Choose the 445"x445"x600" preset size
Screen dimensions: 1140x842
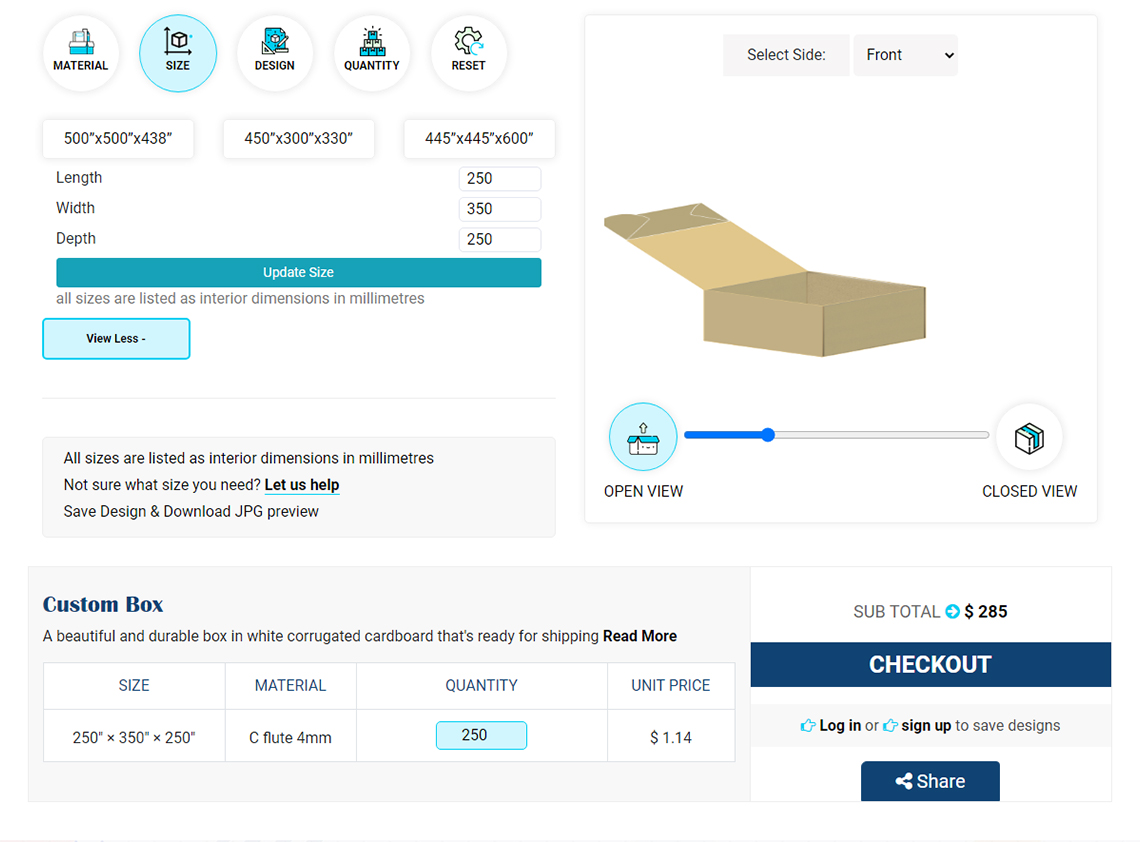(x=479, y=139)
